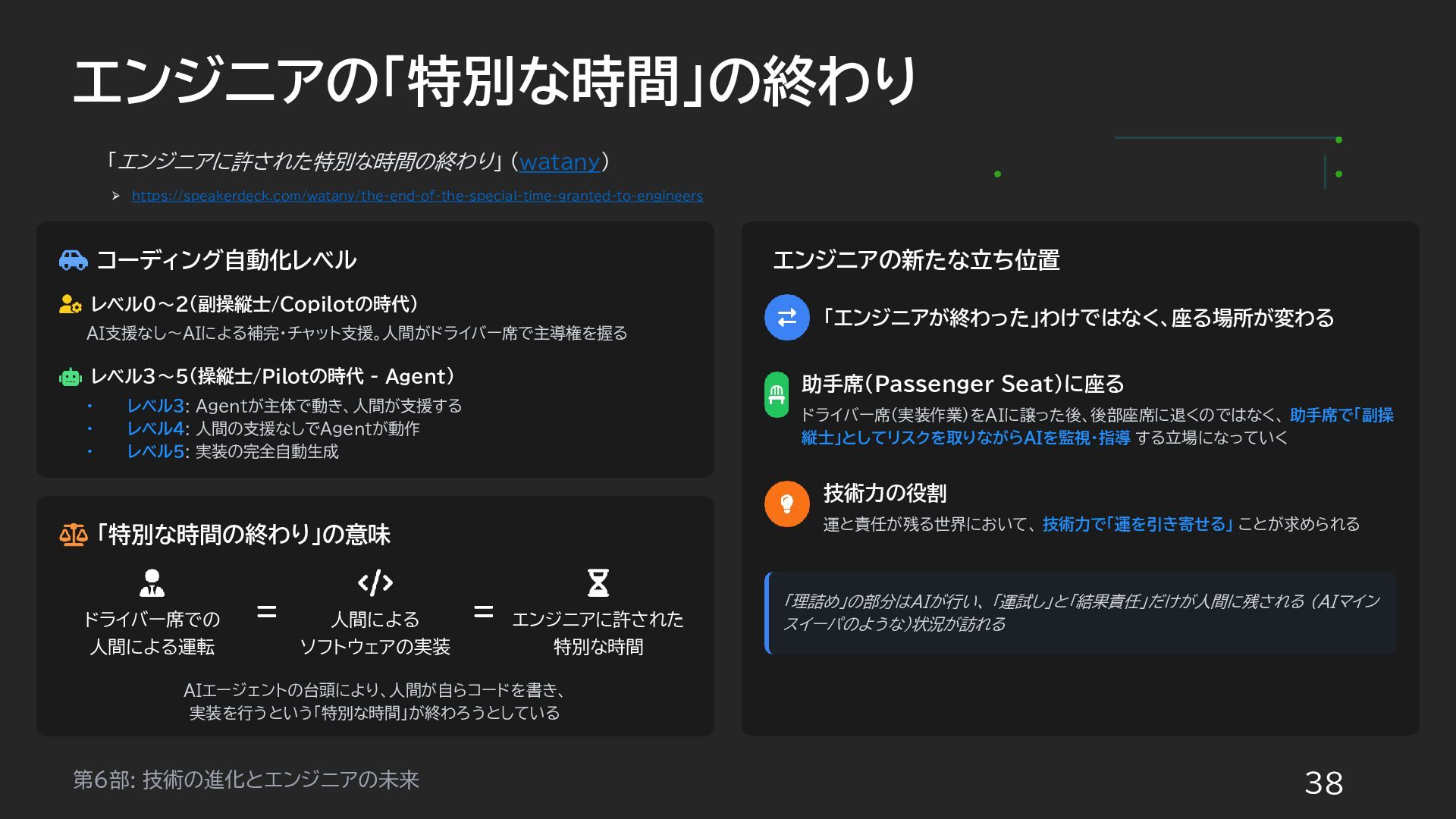Click the green passenger seat icon

click(777, 394)
